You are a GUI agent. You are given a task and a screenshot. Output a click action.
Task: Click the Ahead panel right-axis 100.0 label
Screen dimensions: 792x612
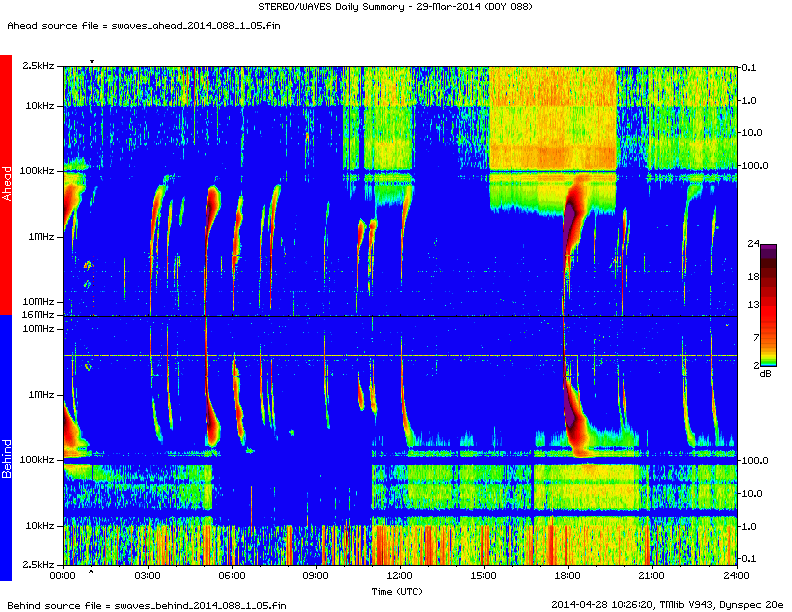click(x=755, y=166)
